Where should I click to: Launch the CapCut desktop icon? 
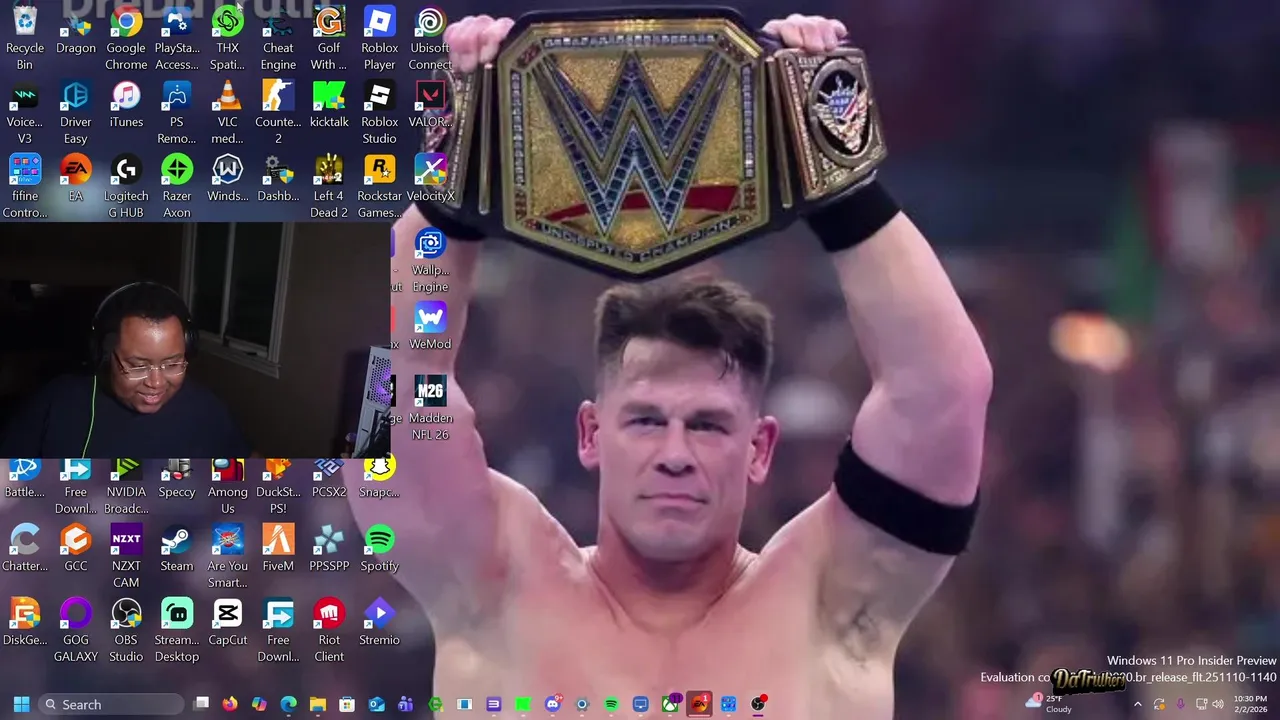pos(227,623)
